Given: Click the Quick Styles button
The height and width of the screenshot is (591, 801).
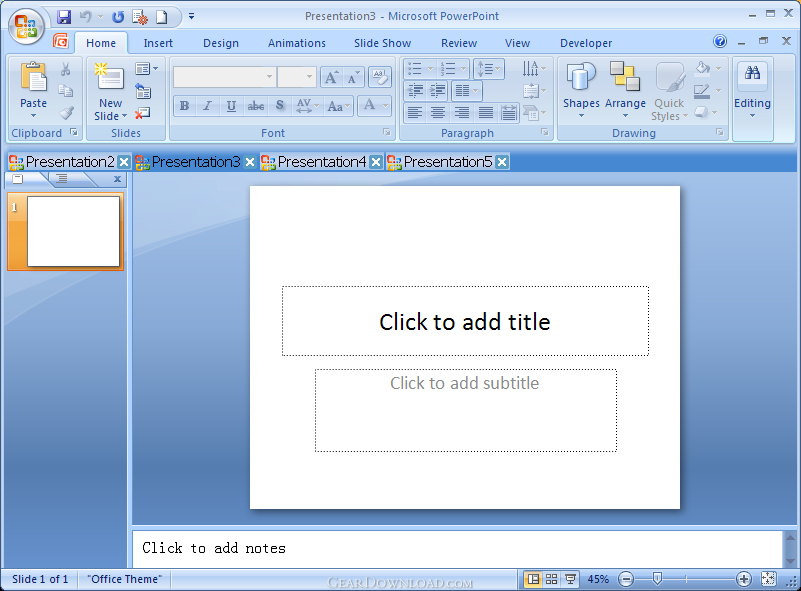Looking at the screenshot, I should tap(669, 91).
